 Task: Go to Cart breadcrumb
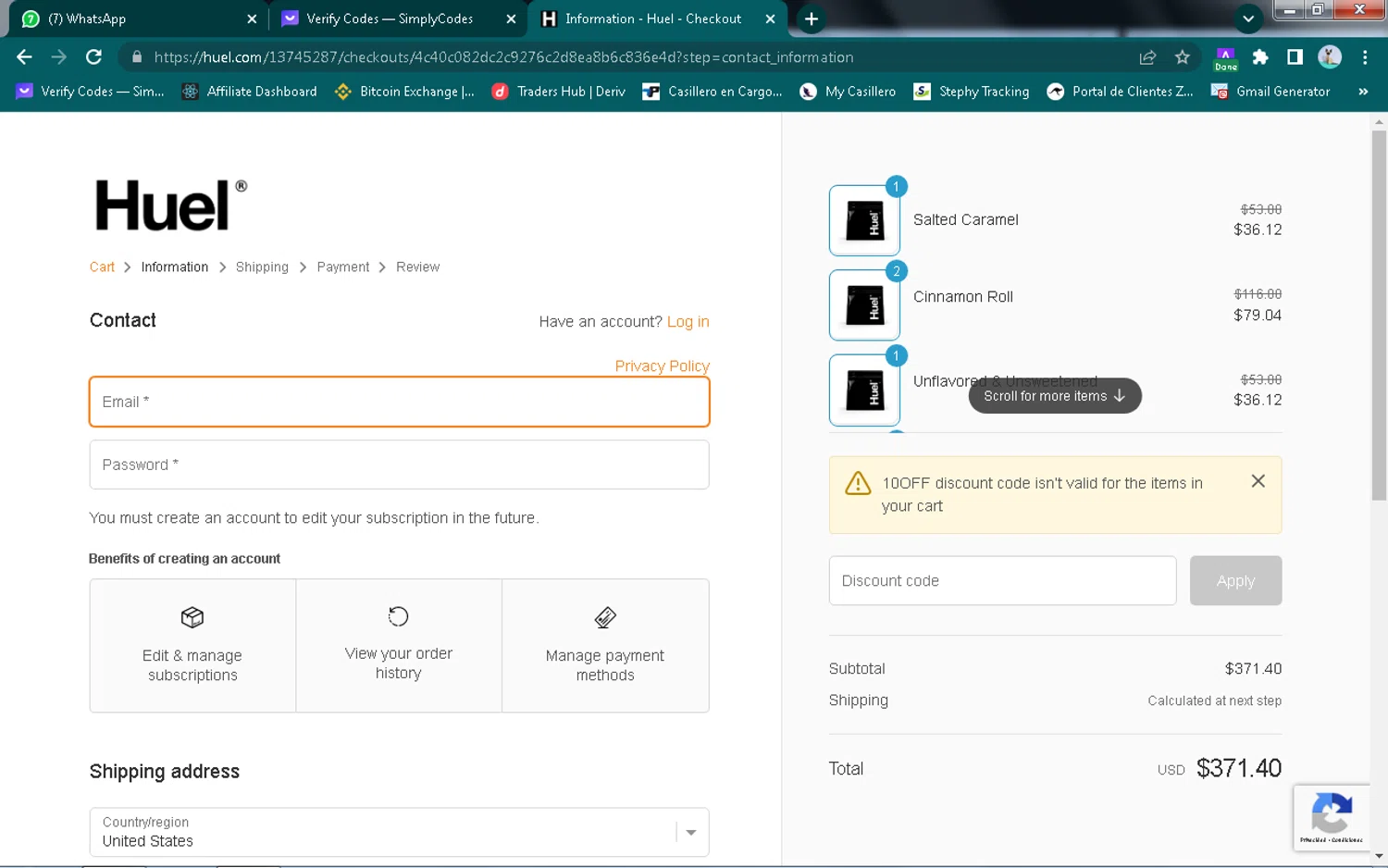[102, 267]
